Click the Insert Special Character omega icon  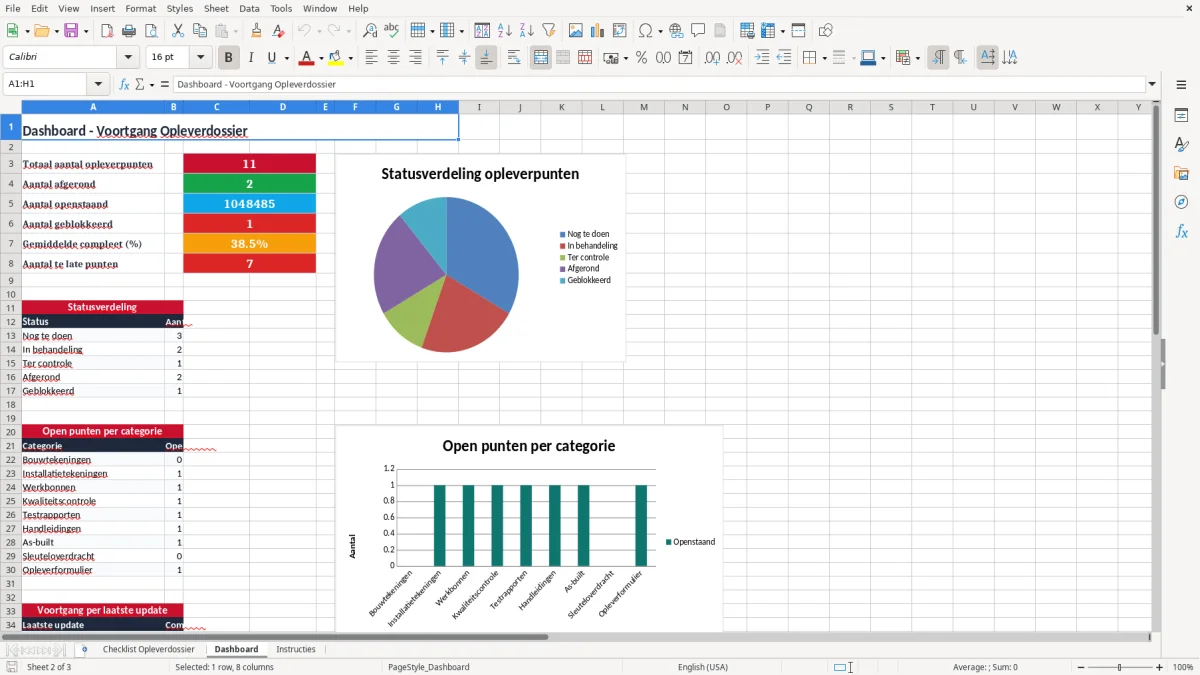(x=645, y=31)
